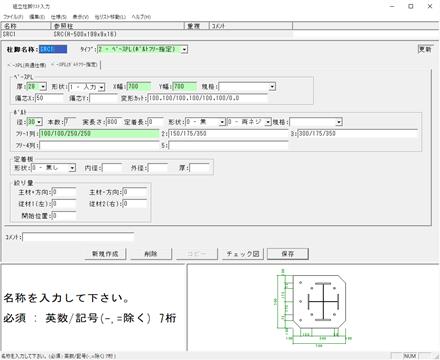Click the 本数 field
Viewport: 440px width, 360px height.
coord(70,122)
